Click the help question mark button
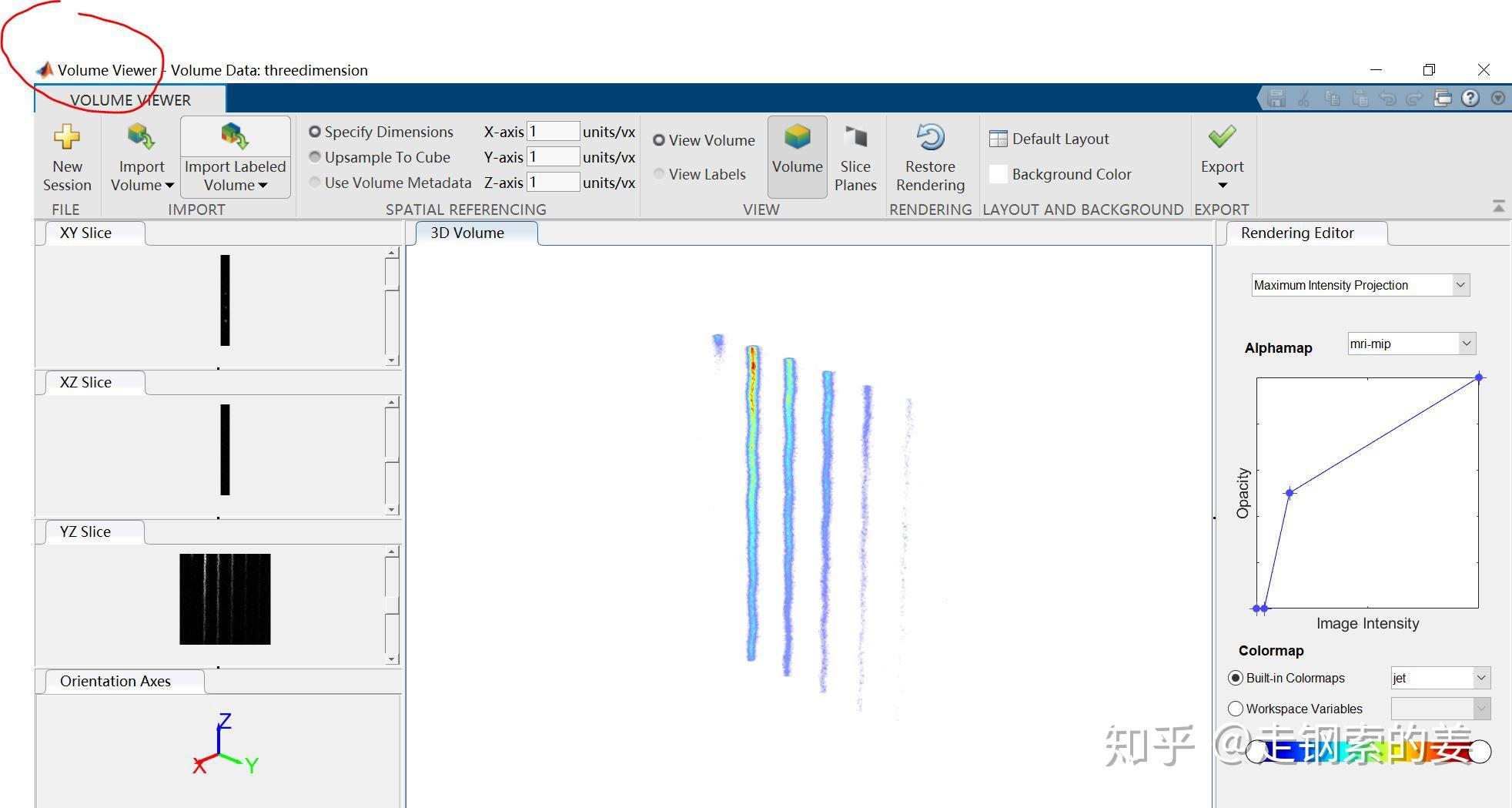Screen dimensions: 1512x808 point(1471,99)
